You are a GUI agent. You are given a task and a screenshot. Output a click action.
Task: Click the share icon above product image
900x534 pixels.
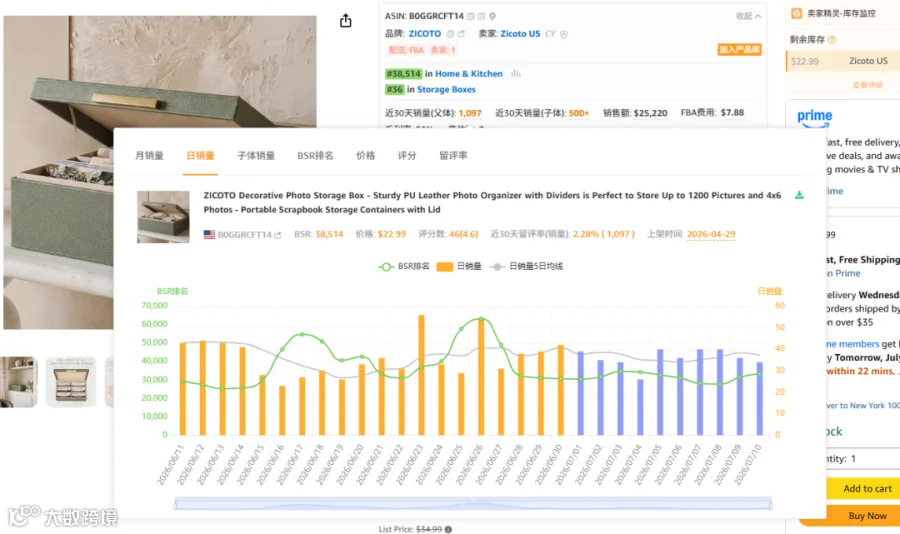[x=345, y=21]
